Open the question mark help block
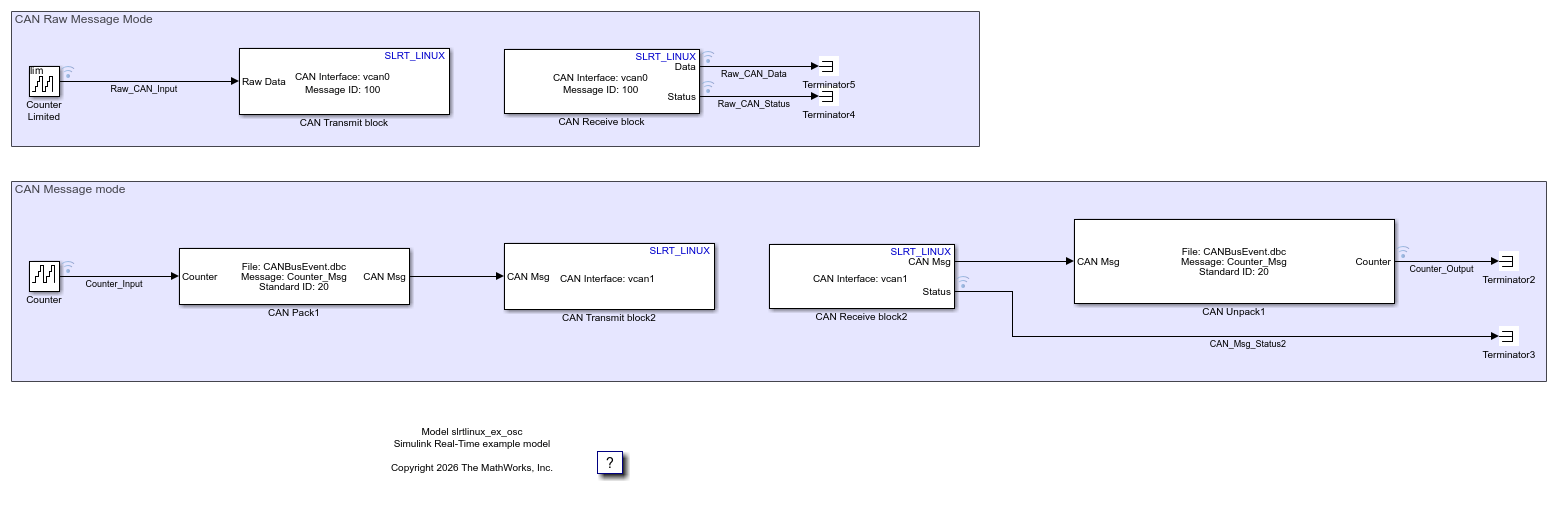The image size is (1557, 510). click(x=611, y=463)
